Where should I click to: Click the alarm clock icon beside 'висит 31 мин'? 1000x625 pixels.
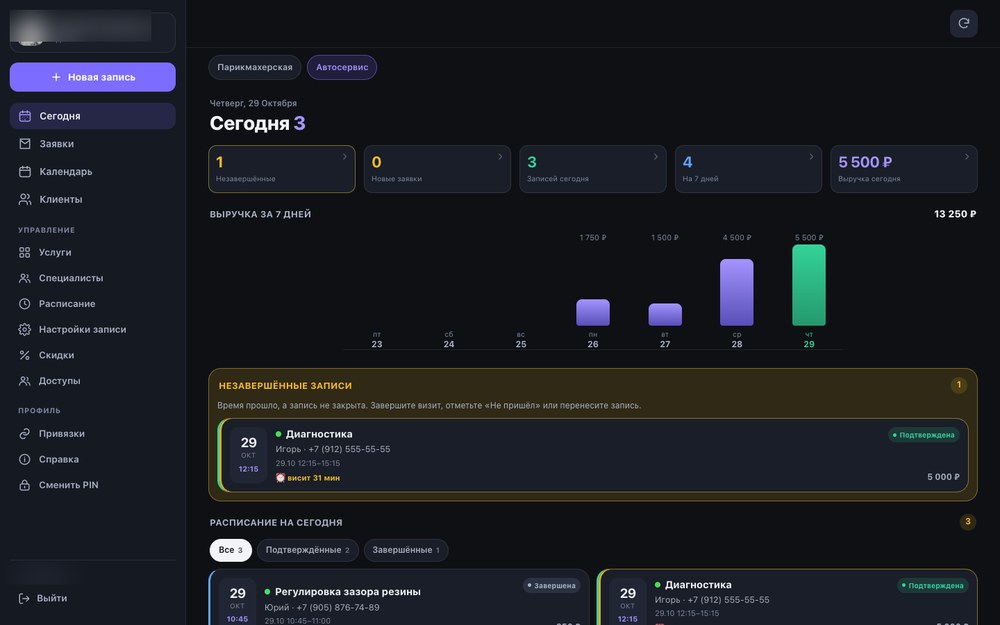280,478
